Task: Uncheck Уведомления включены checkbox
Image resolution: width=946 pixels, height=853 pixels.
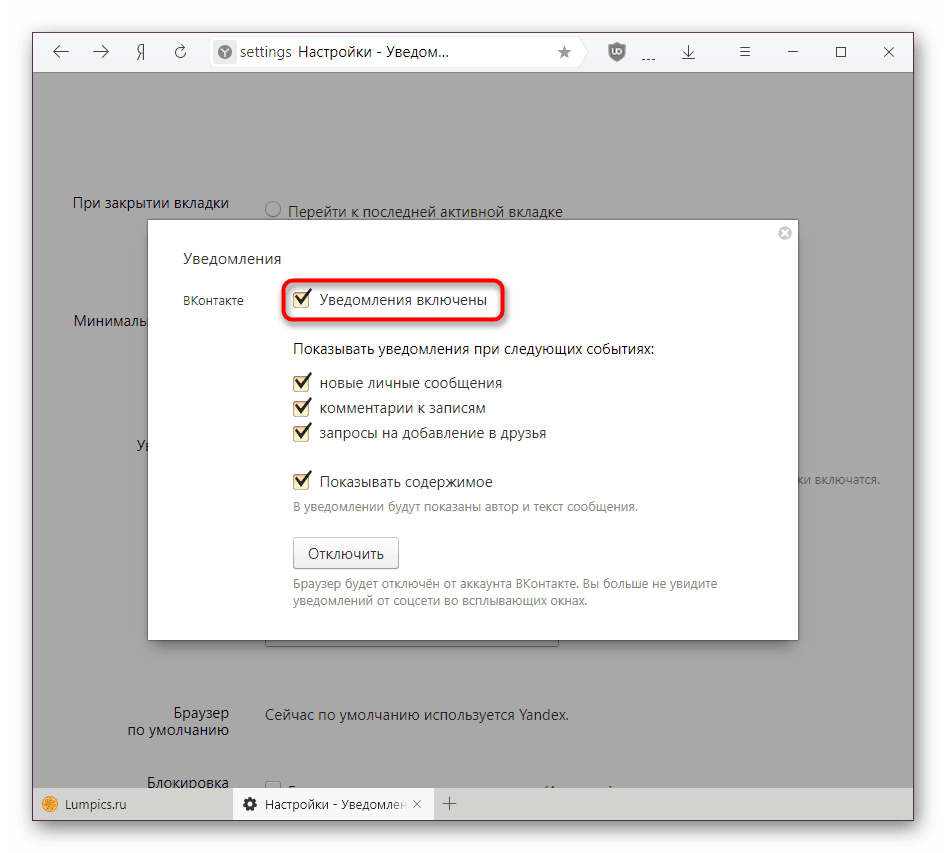Action: (302, 299)
